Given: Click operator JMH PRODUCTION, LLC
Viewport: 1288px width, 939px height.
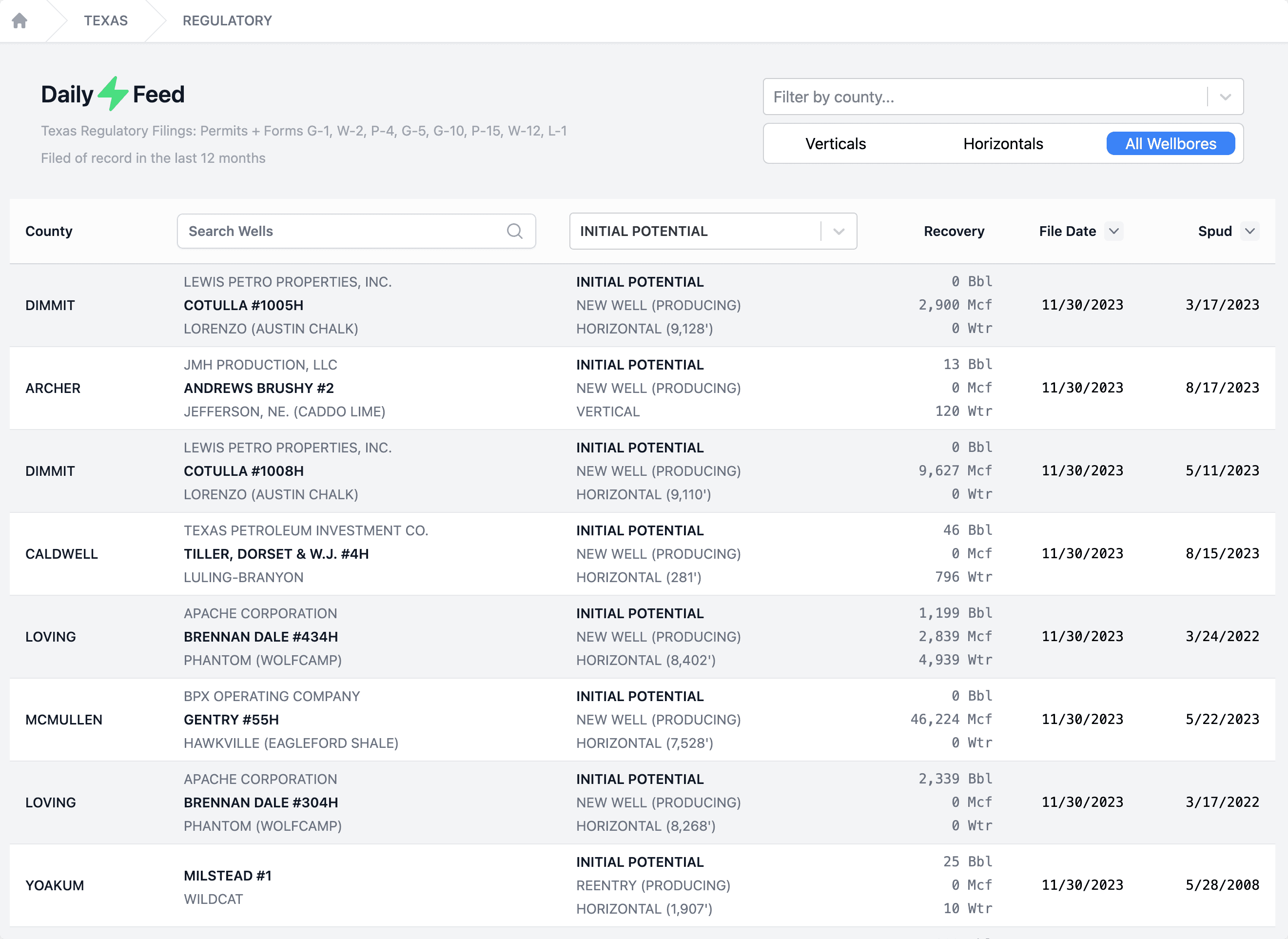Looking at the screenshot, I should pyautogui.click(x=260, y=365).
